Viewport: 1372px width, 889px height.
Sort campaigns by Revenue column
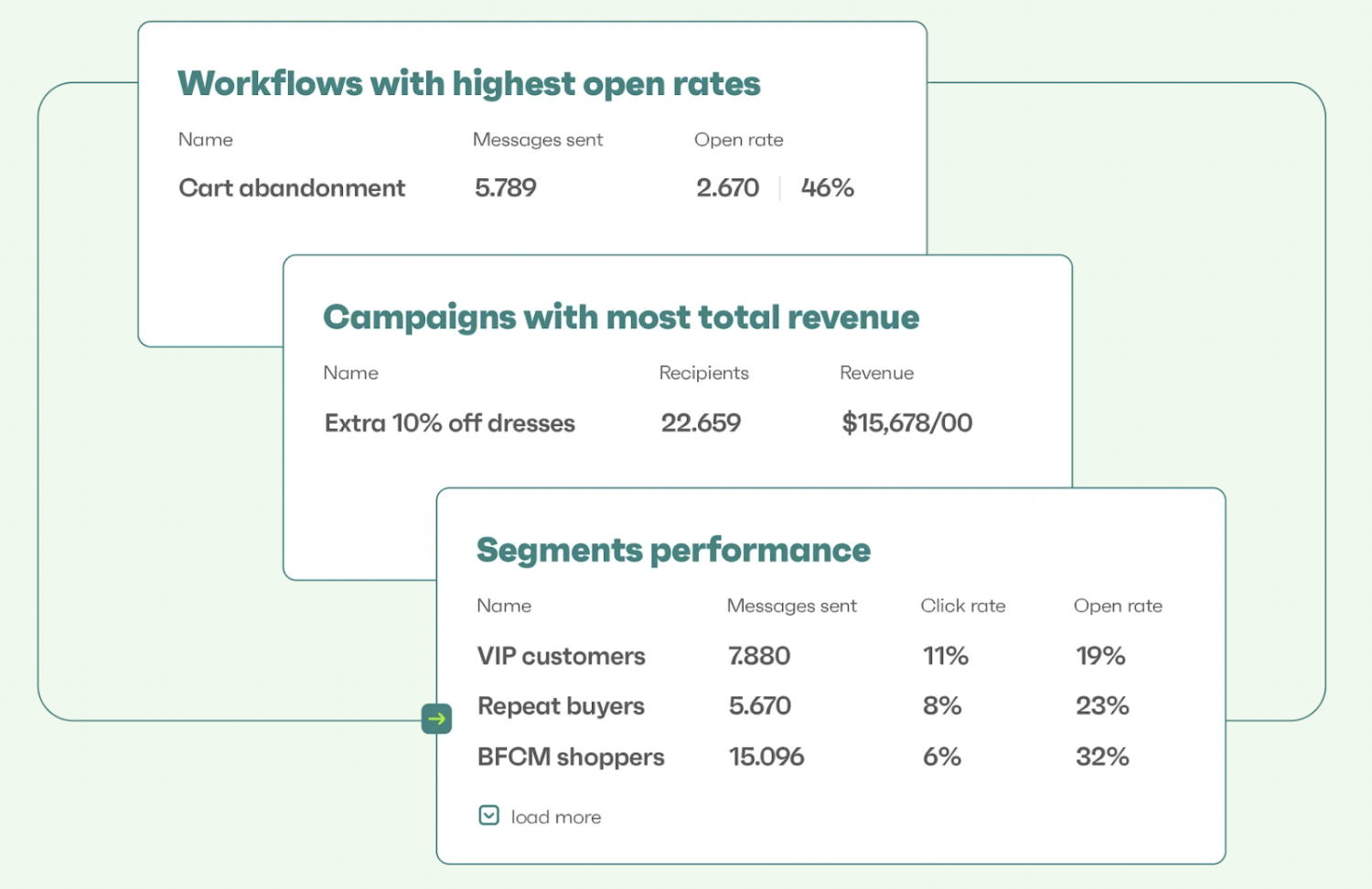876,373
